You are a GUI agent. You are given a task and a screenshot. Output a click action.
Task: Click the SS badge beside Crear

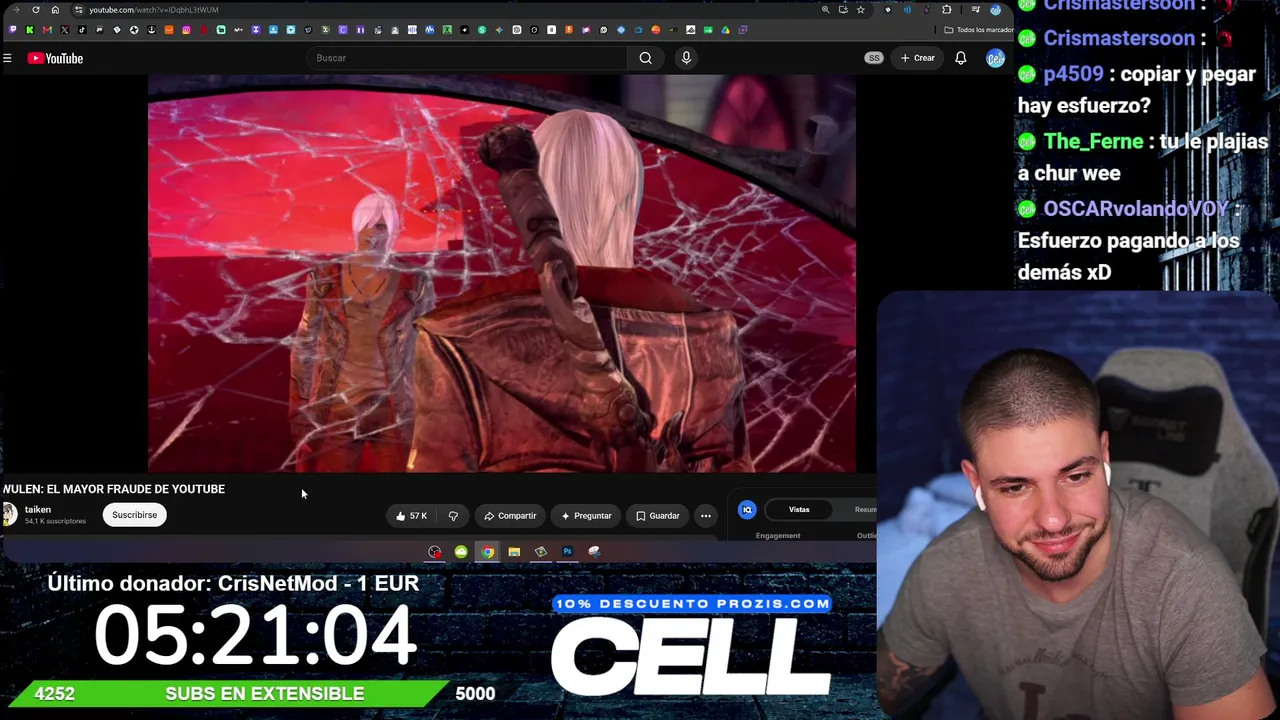pos(874,58)
